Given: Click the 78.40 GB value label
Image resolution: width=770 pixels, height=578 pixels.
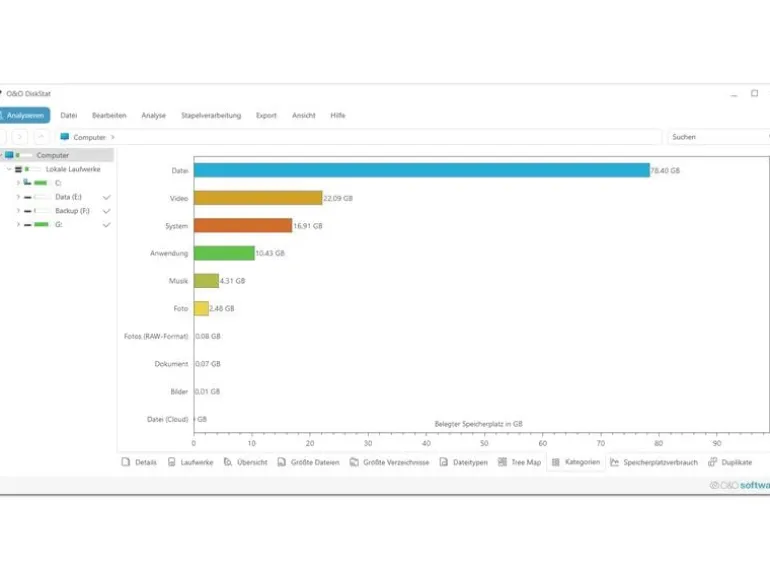Looking at the screenshot, I should [x=665, y=170].
